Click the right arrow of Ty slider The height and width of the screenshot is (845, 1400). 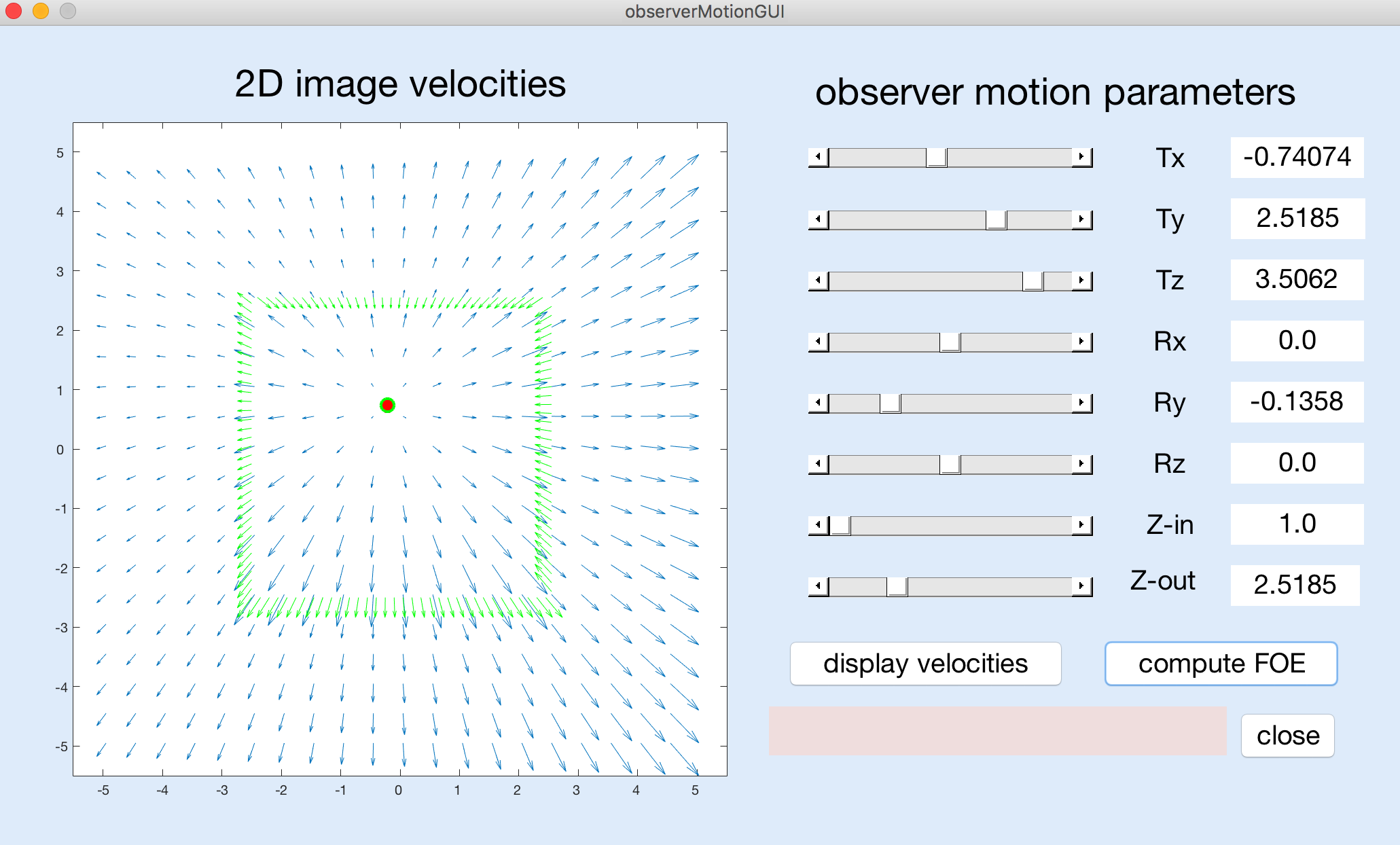coord(1081,219)
